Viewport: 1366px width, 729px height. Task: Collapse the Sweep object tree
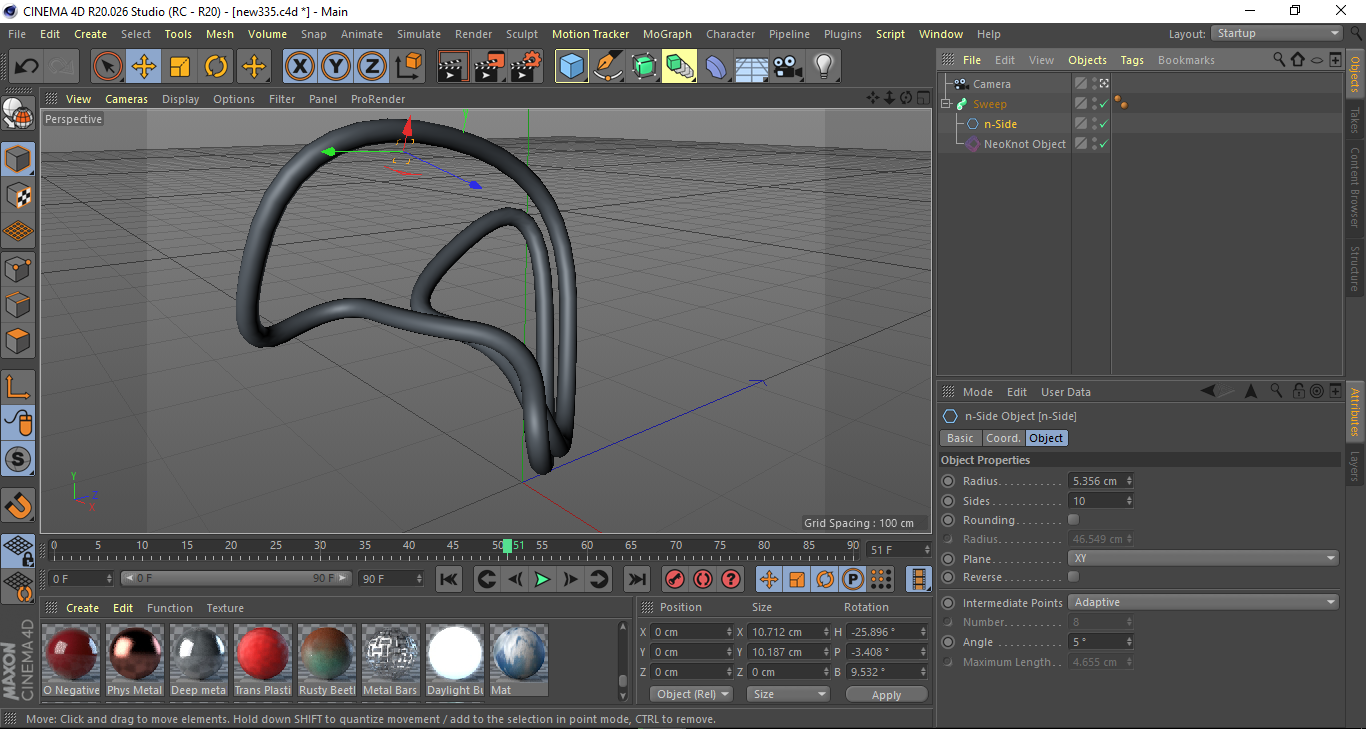click(x=946, y=104)
